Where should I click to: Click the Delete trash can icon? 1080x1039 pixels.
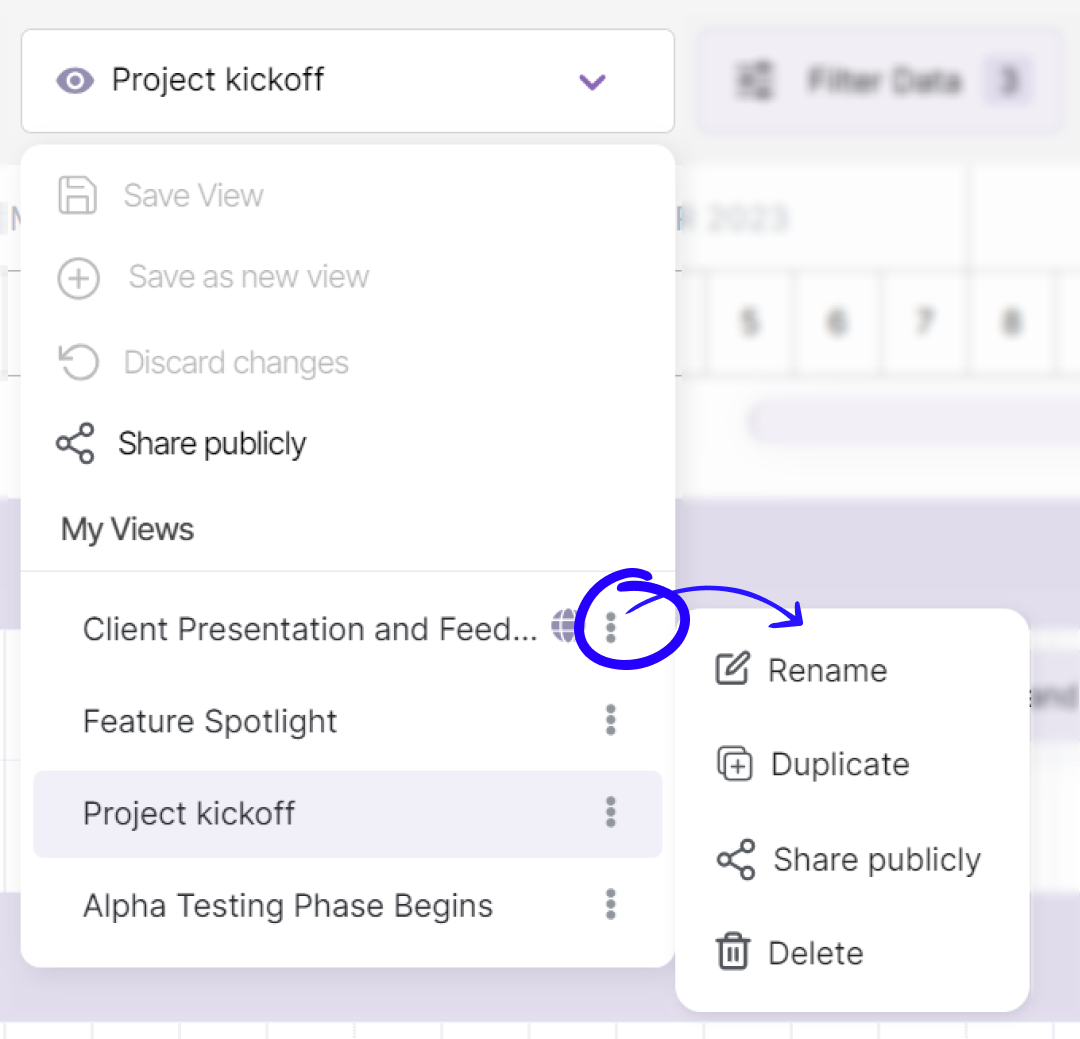coord(734,952)
